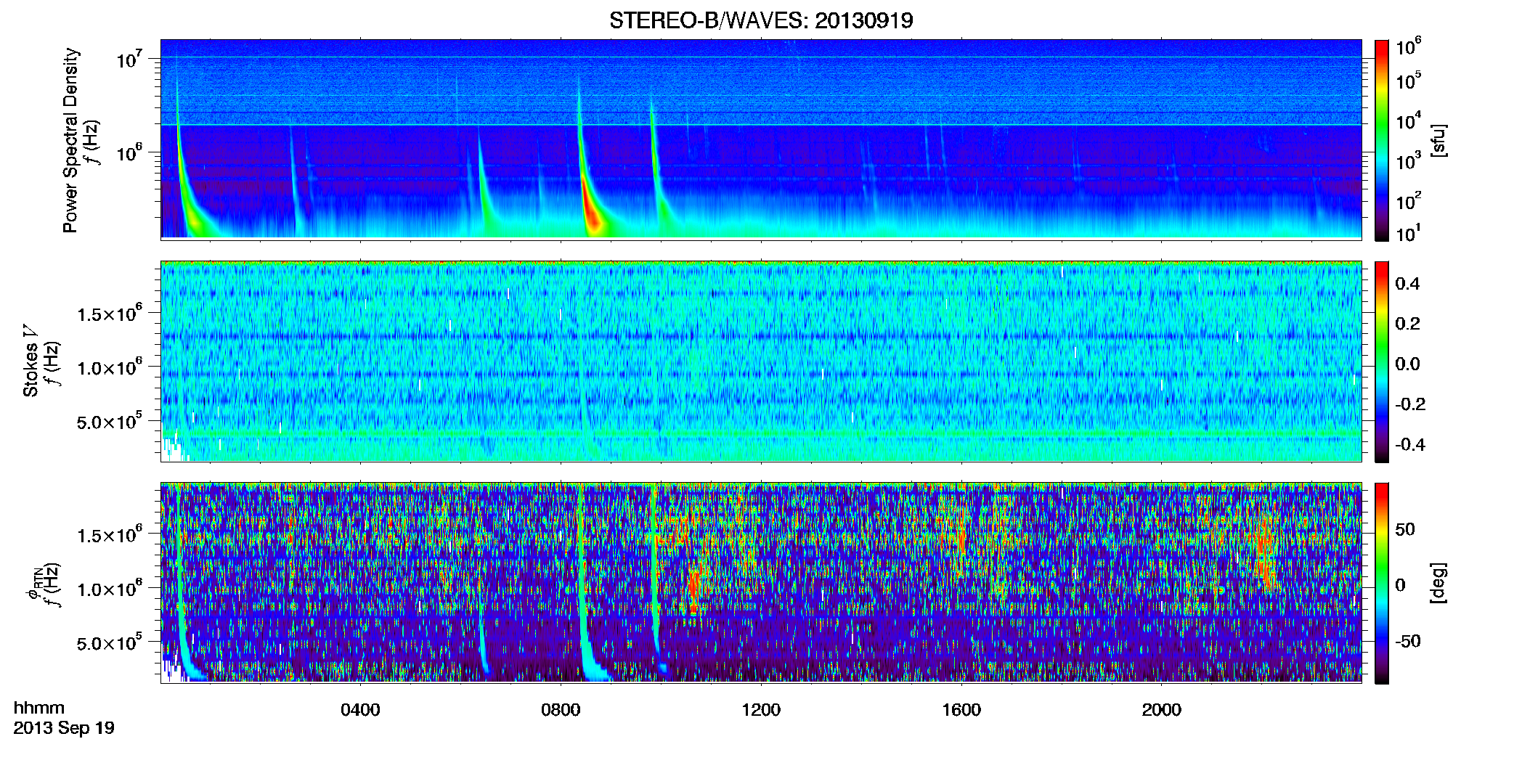Select the 0800 time tick label

(x=561, y=710)
